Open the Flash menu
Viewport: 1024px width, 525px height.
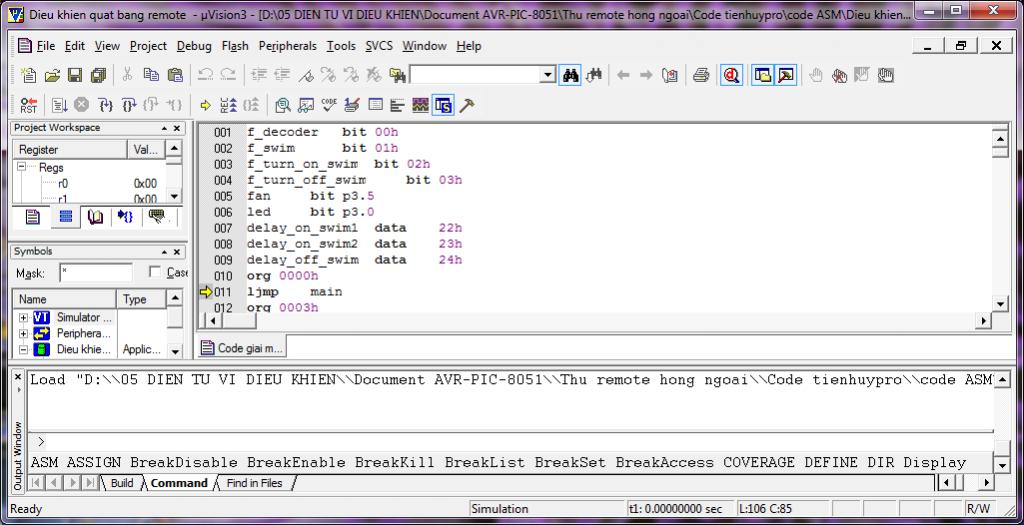coord(235,46)
